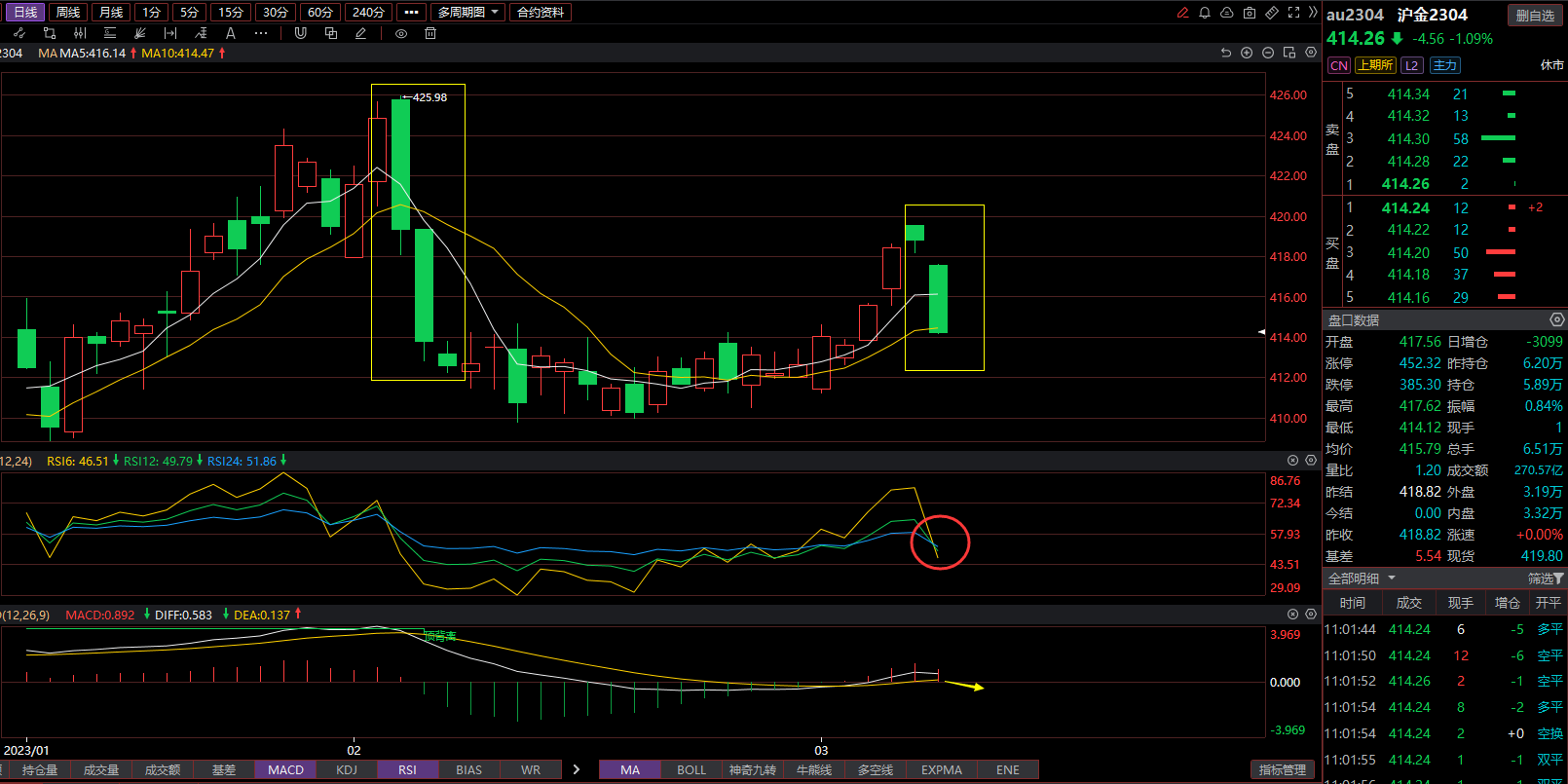Delete drawings with trash icon
The image size is (1568, 784).
coord(430,33)
